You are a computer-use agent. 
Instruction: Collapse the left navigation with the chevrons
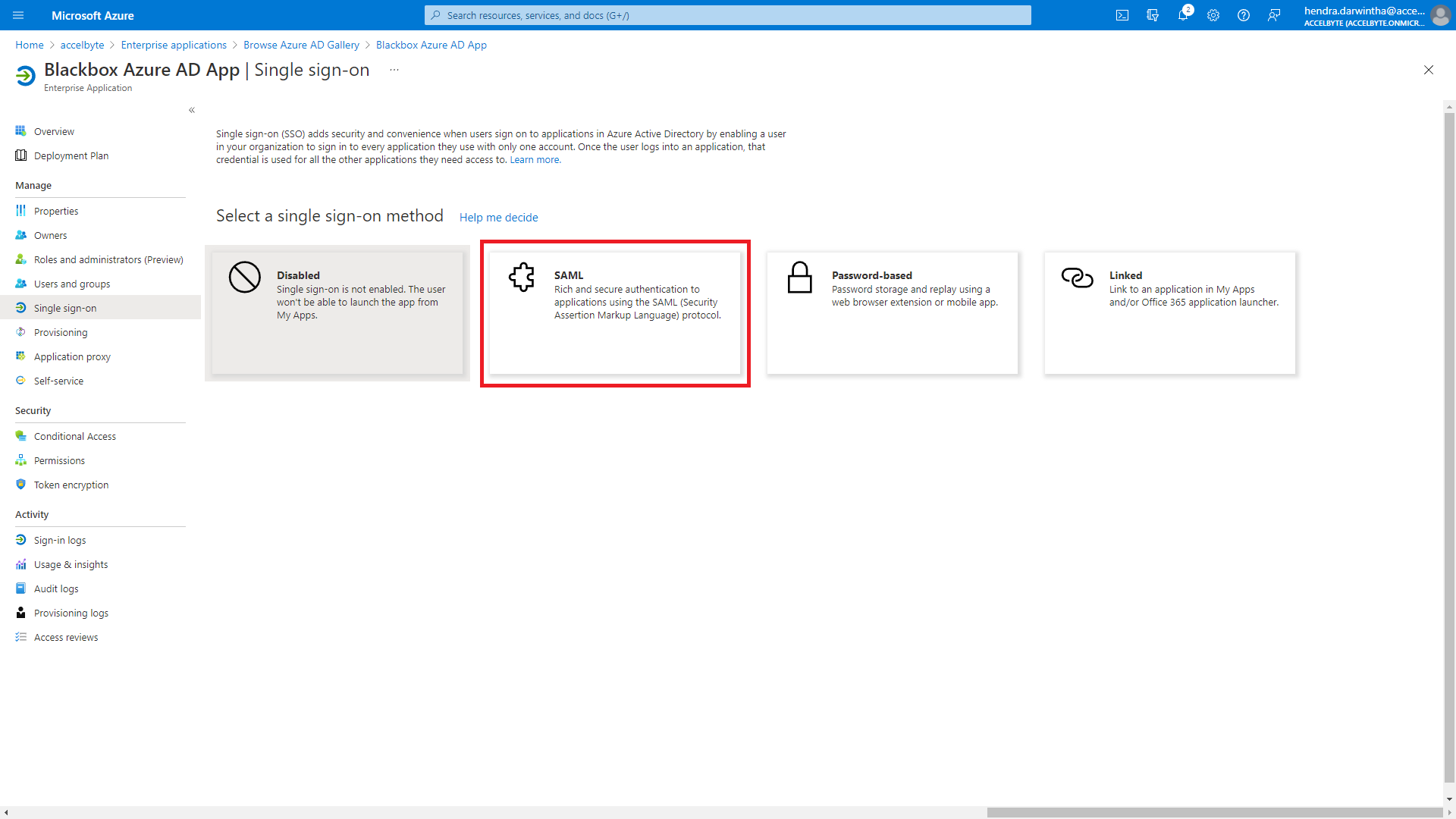pyautogui.click(x=192, y=110)
